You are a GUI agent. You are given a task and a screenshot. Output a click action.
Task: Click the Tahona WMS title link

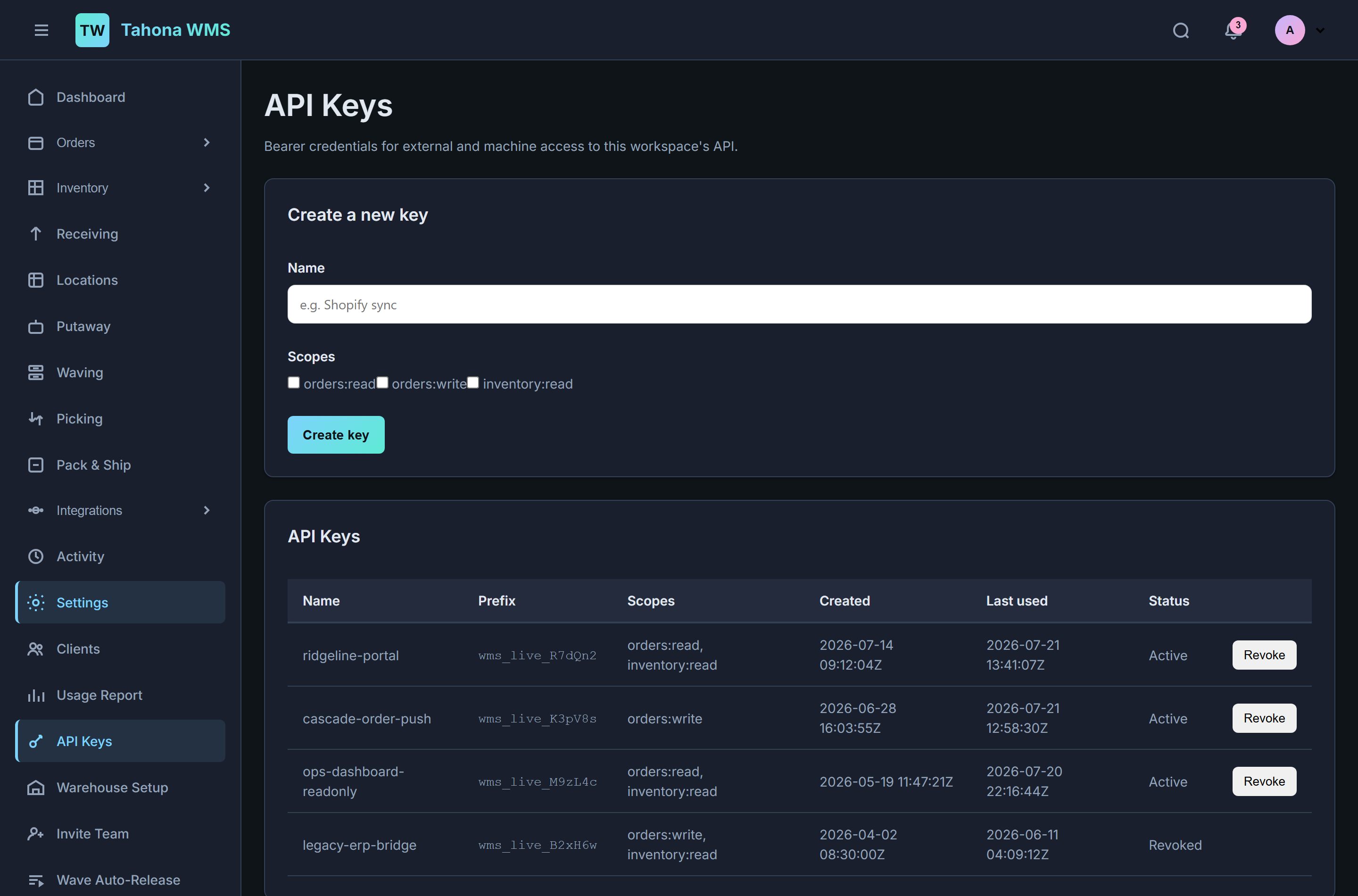tap(175, 30)
